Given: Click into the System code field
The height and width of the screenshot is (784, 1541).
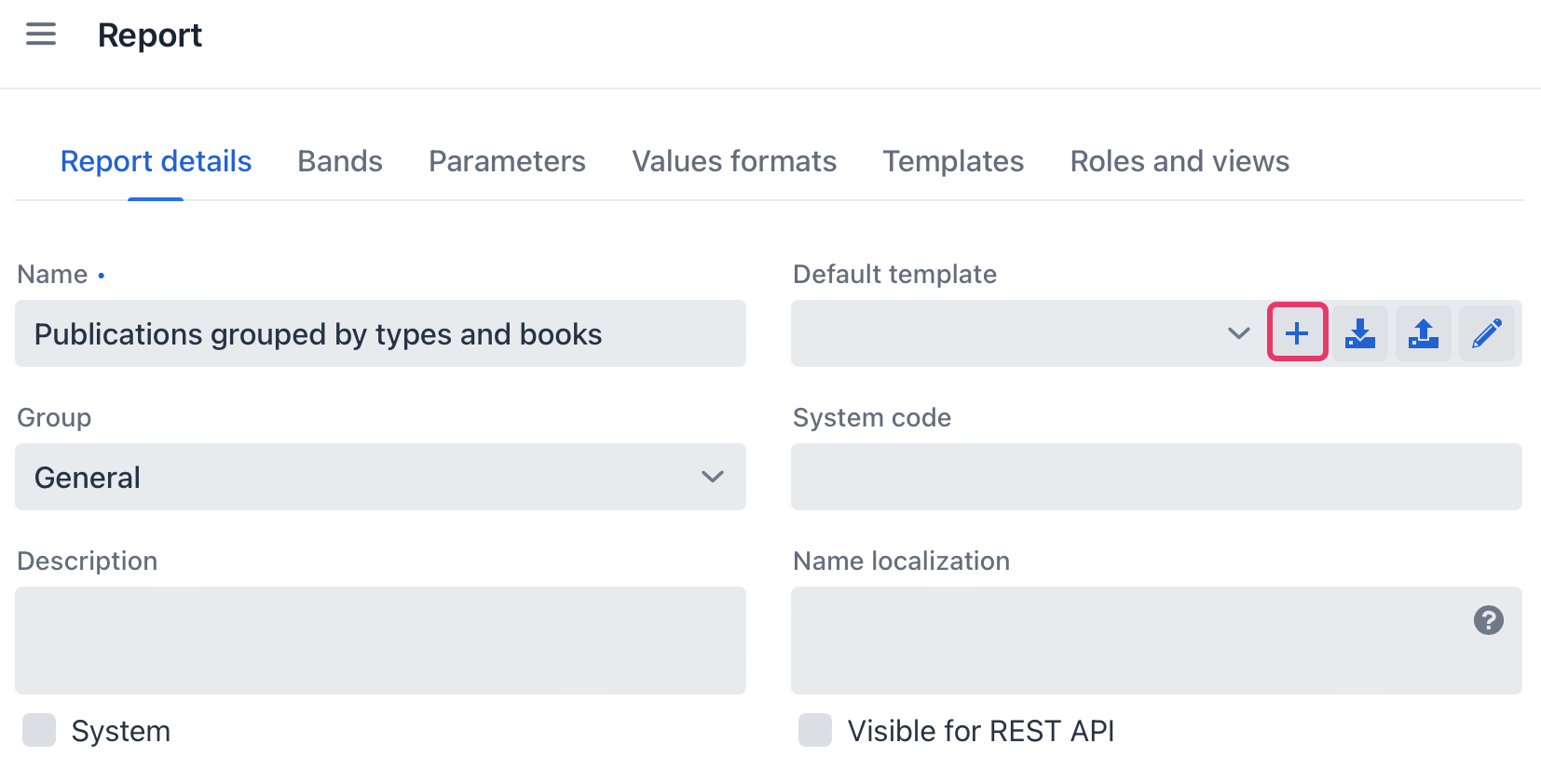Looking at the screenshot, I should [x=1156, y=477].
